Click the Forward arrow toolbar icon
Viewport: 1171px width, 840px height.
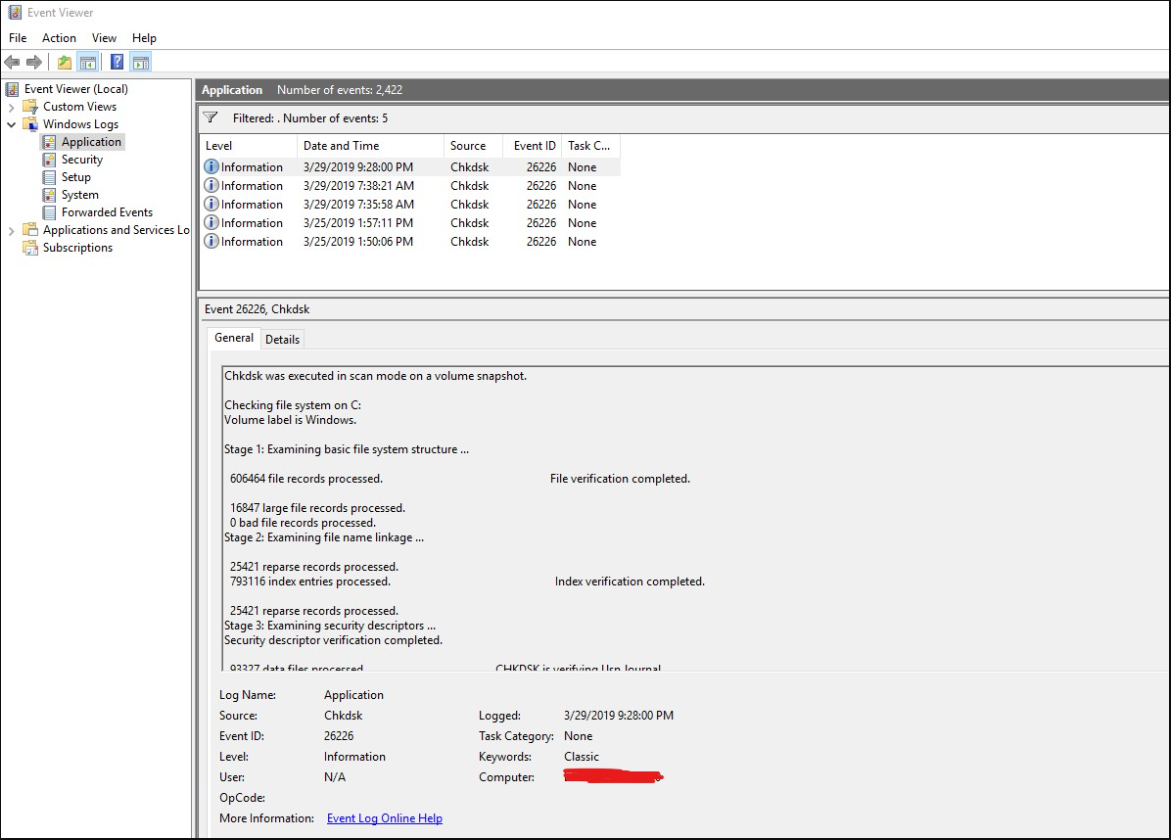[34, 62]
